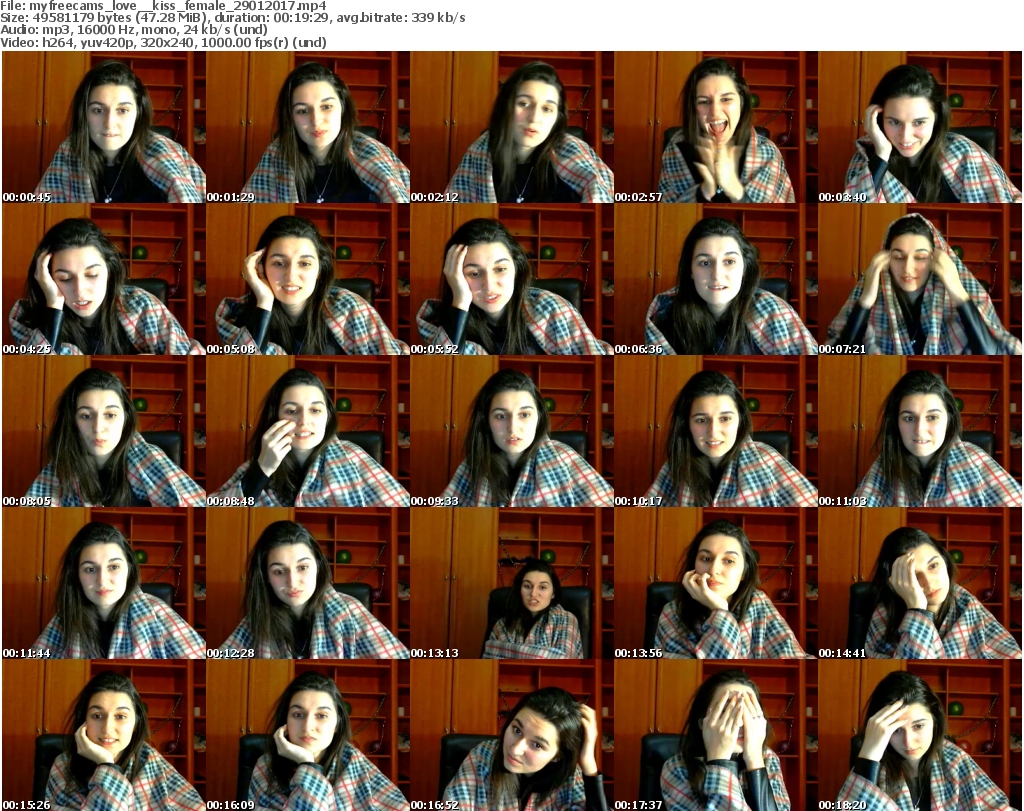Click the Video line reading h264, yuv420p
Image resolution: width=1024 pixels, height=811 pixels.
[163, 42]
